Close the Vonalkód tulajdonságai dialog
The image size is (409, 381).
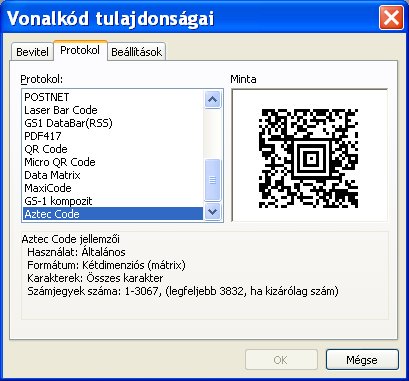pyautogui.click(x=391, y=18)
